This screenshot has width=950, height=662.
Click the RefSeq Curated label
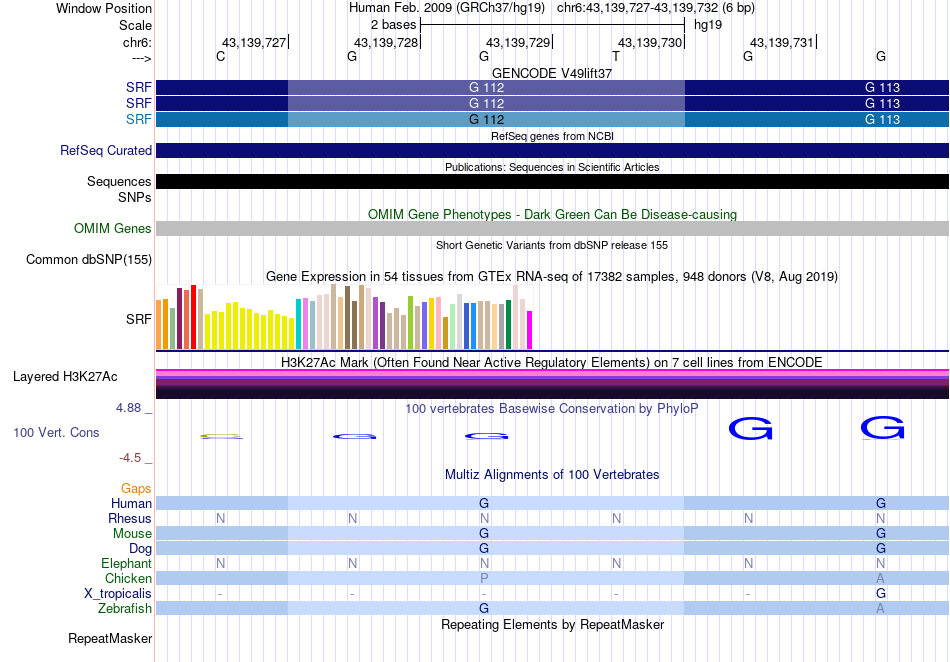[106, 150]
